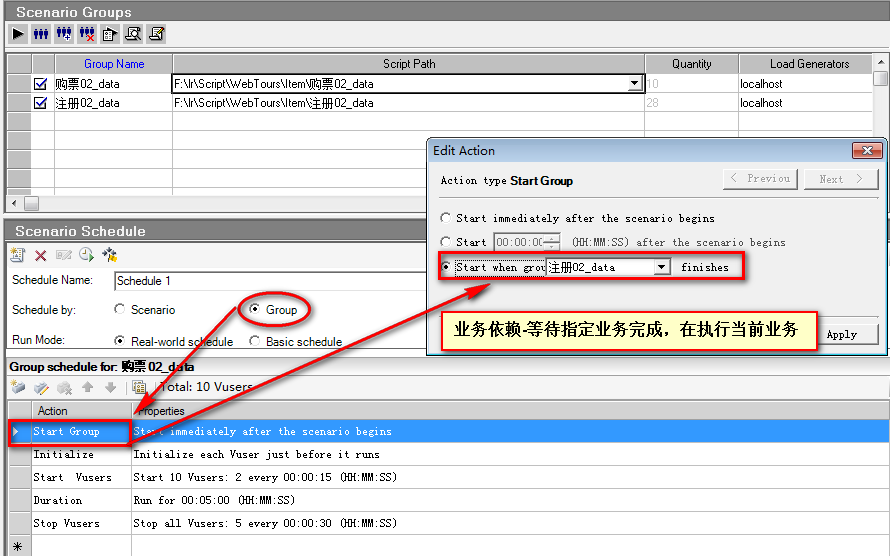Delete action icon in group schedule toolbar
This screenshot has width=890, height=556.
click(65, 387)
